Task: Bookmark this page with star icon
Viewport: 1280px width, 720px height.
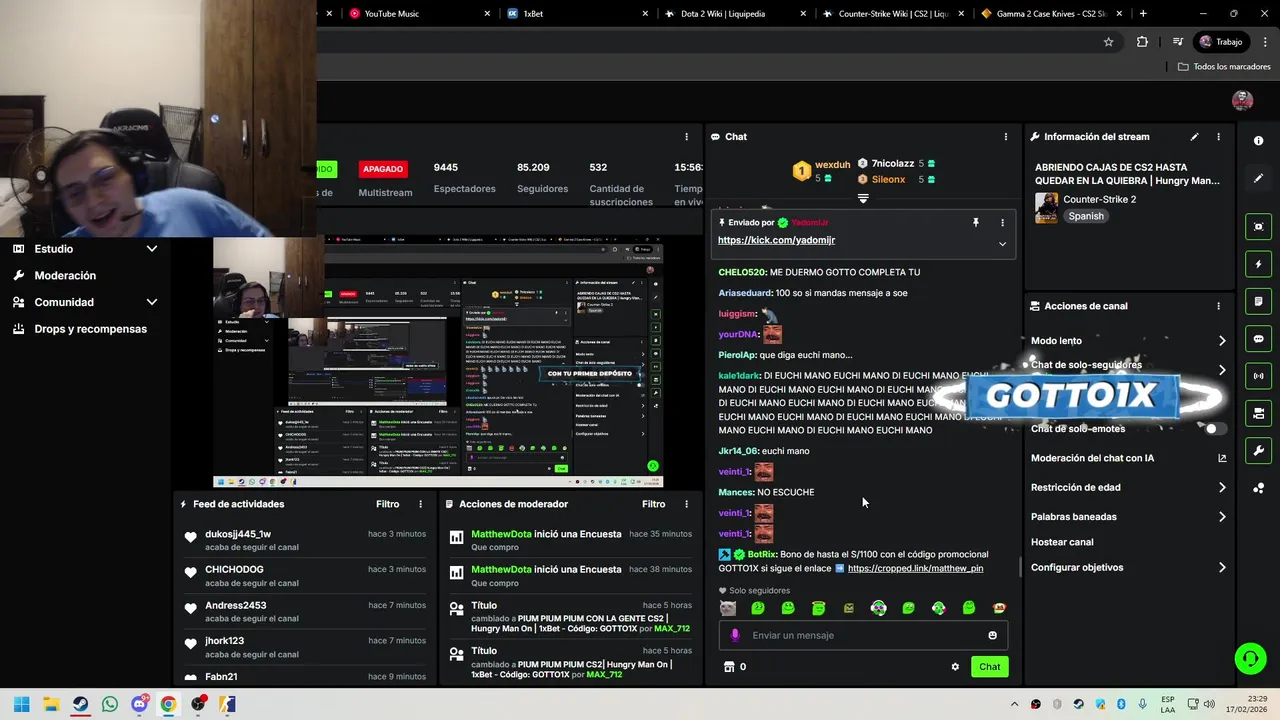Action: tap(1108, 42)
